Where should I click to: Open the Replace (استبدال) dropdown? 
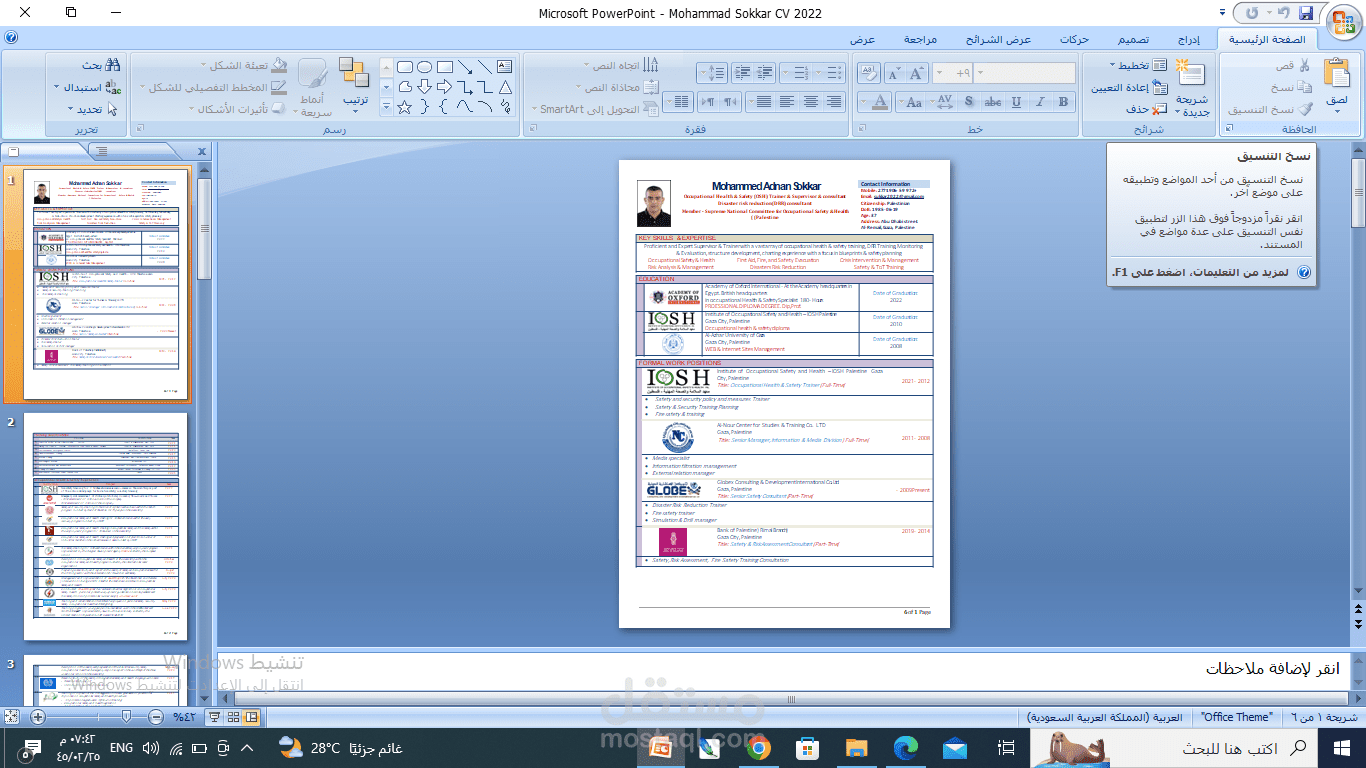(x=87, y=87)
